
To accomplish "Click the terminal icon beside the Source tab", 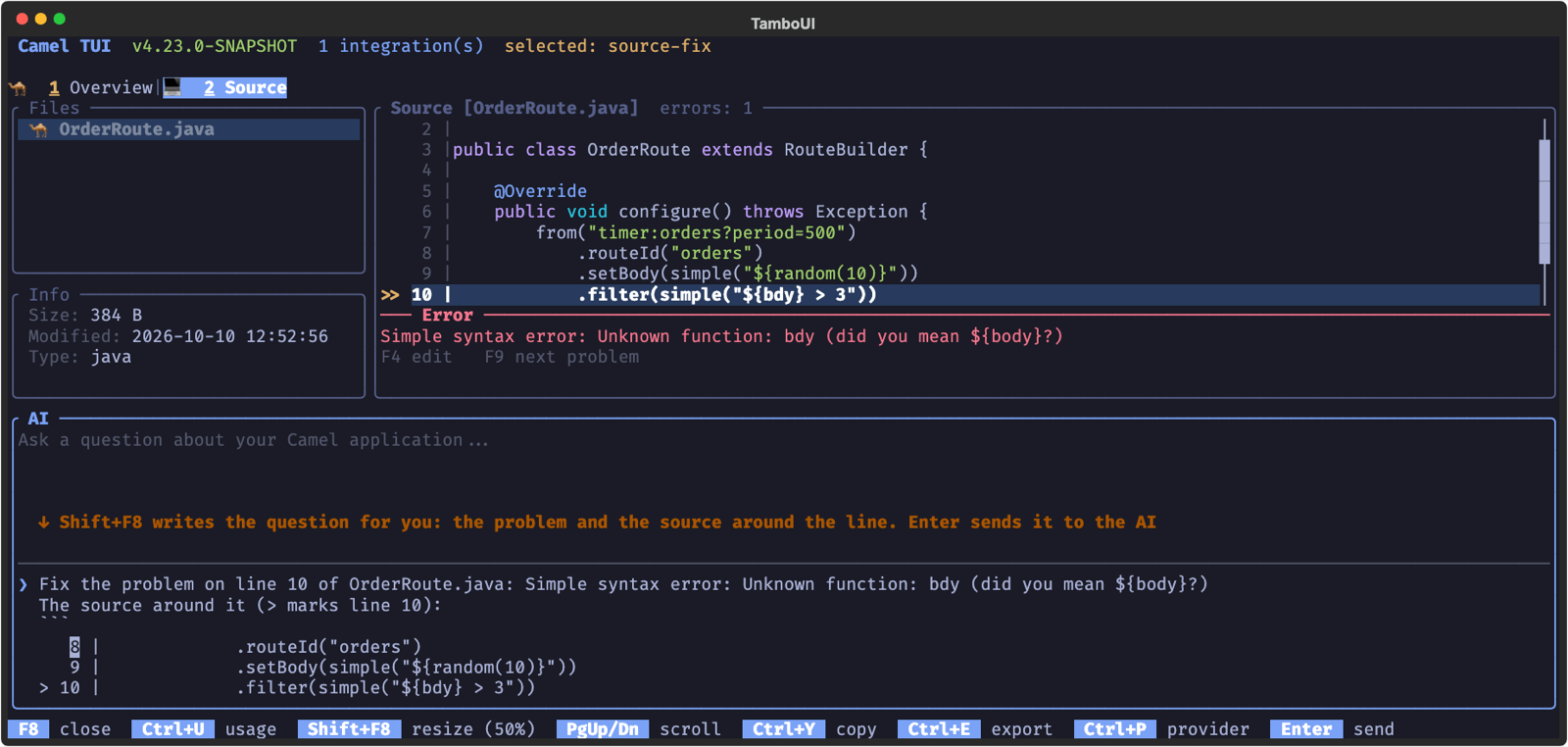I will tap(172, 87).
